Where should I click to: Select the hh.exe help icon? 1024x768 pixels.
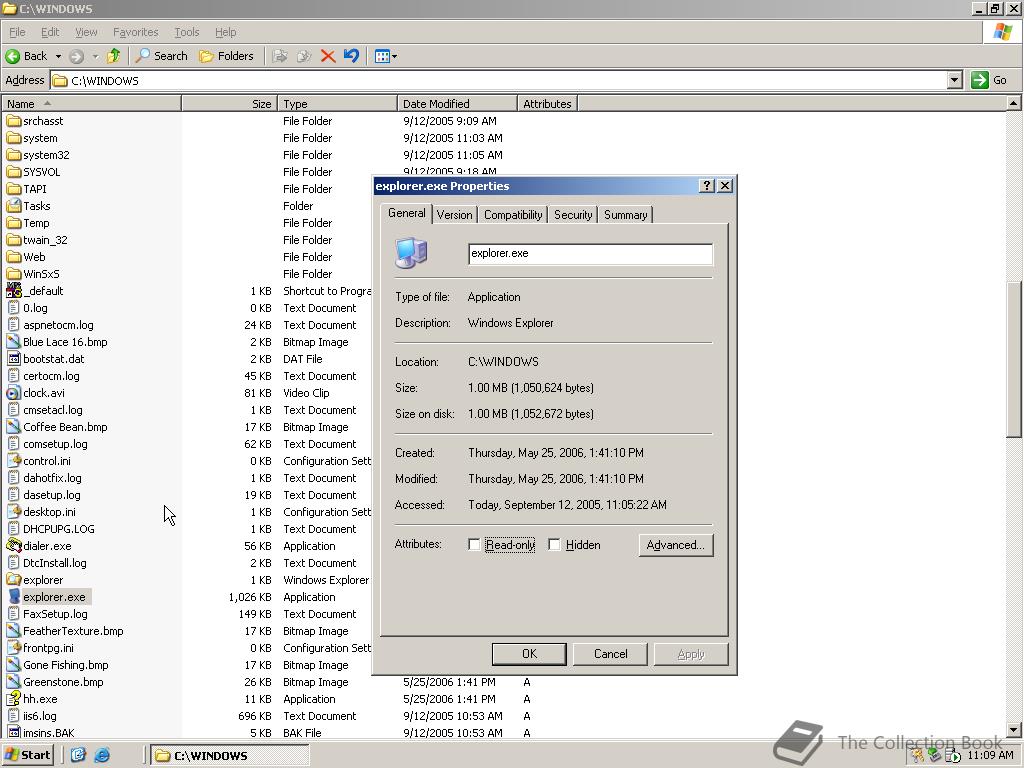14,698
